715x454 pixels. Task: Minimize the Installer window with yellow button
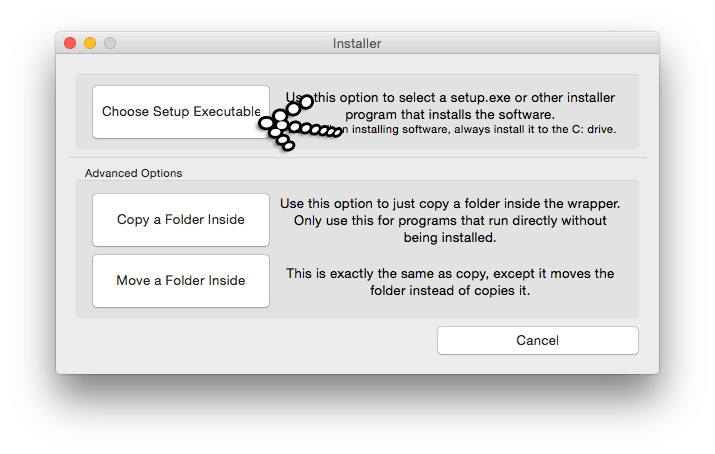(x=90, y=43)
